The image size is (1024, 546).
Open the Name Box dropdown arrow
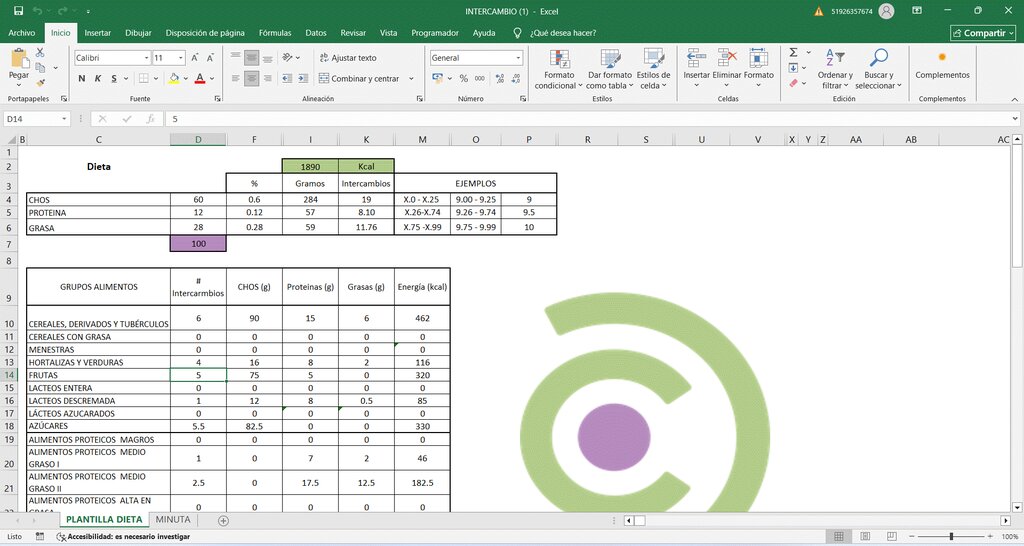pos(64,119)
